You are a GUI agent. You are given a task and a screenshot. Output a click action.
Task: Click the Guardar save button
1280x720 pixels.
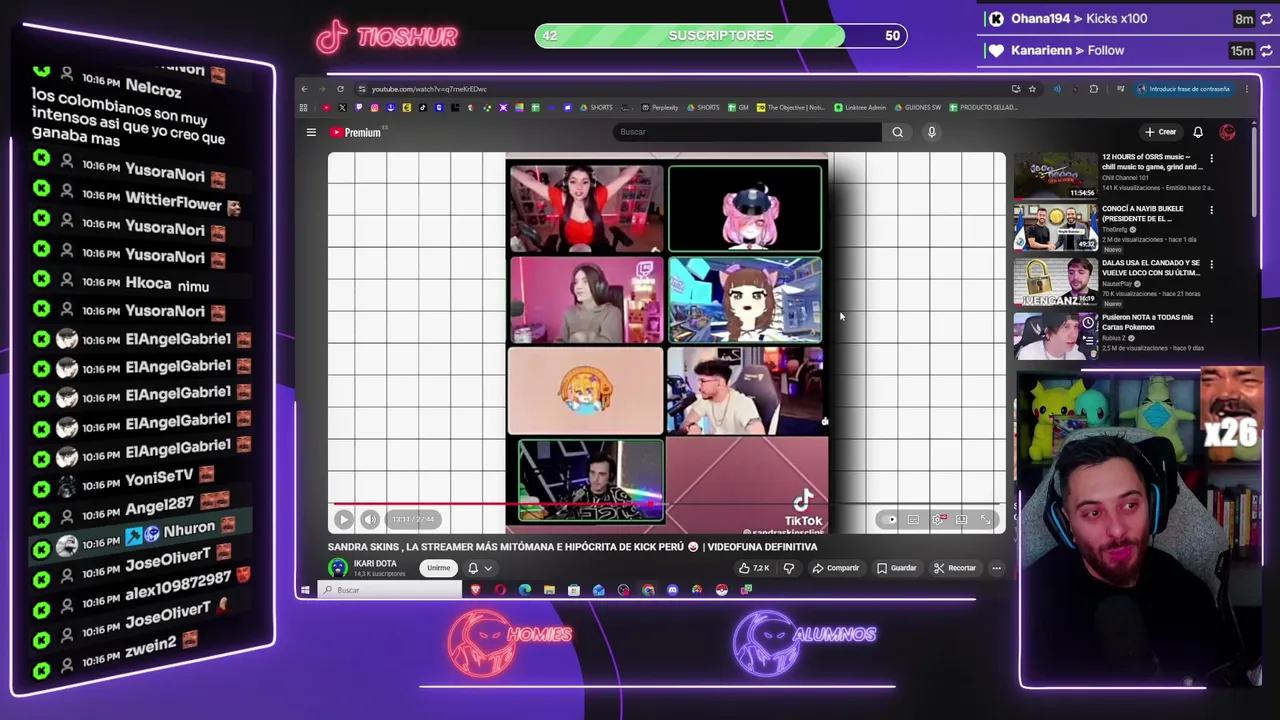point(897,568)
